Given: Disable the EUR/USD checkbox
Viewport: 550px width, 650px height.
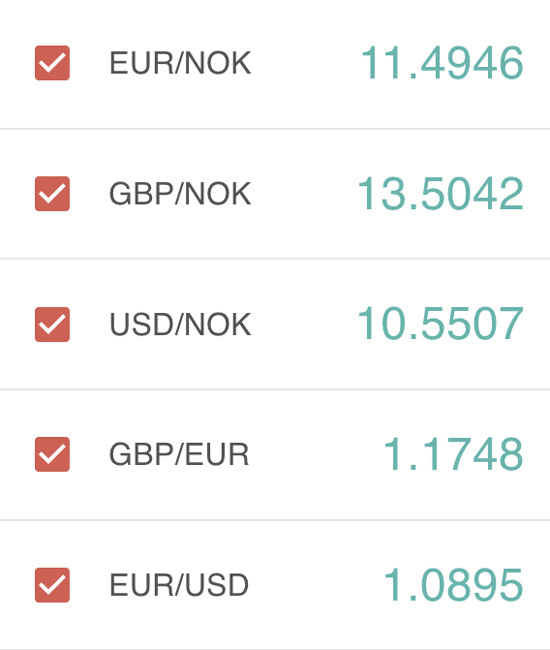Looking at the screenshot, I should pyautogui.click(x=52, y=585).
